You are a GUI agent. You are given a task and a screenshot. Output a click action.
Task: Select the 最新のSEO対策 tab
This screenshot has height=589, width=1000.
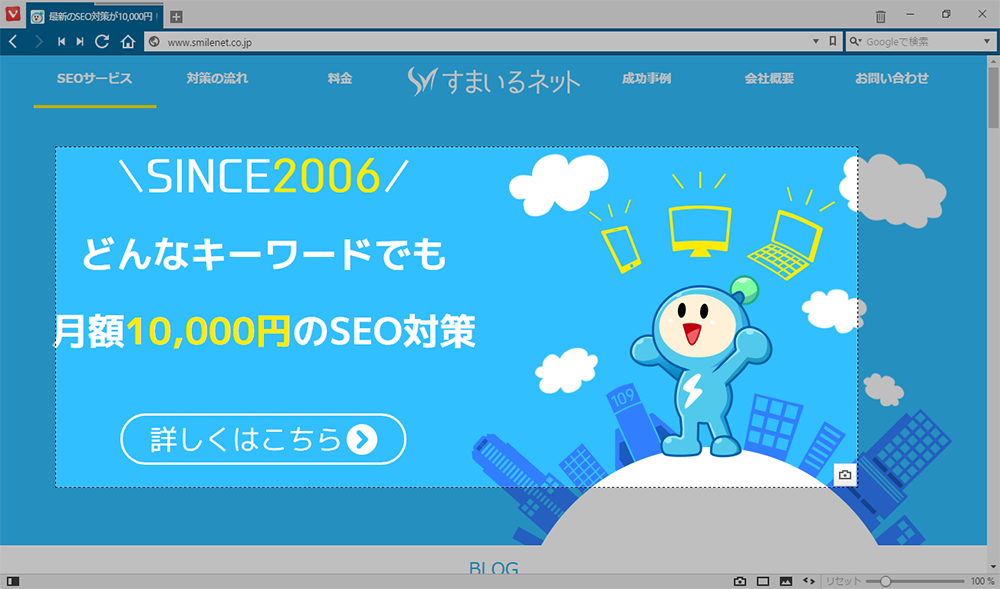(x=95, y=17)
